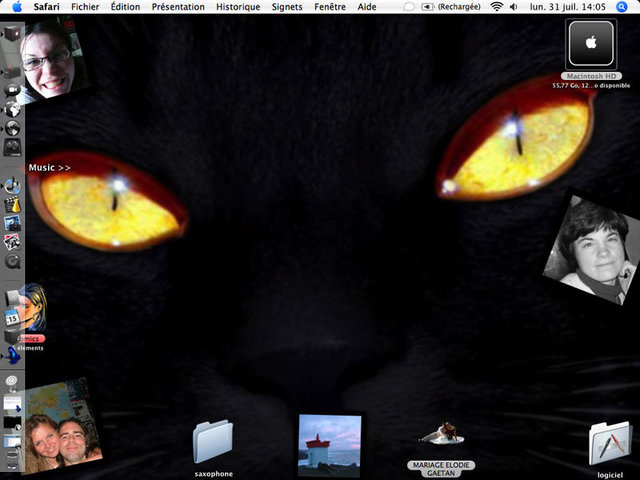Viewport: 640px width, 480px height.
Task: Expand the Fenêtre menu
Action: coord(330,6)
